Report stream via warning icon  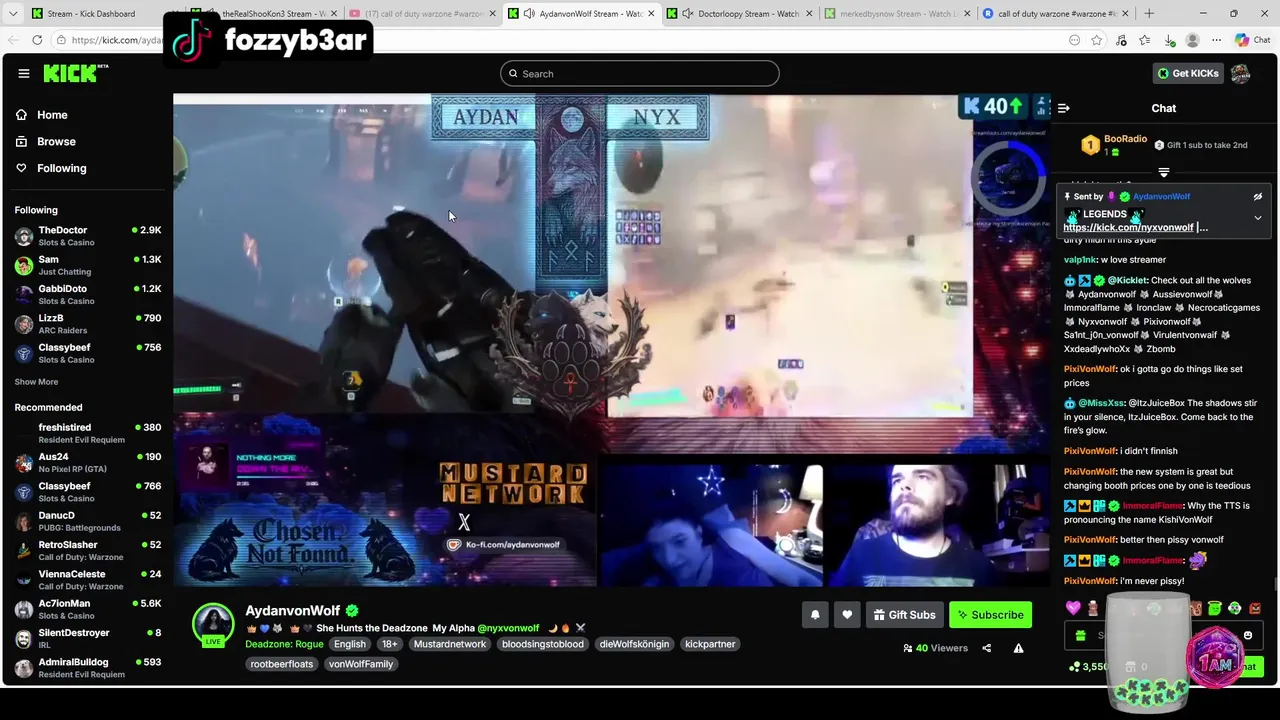point(1018,648)
